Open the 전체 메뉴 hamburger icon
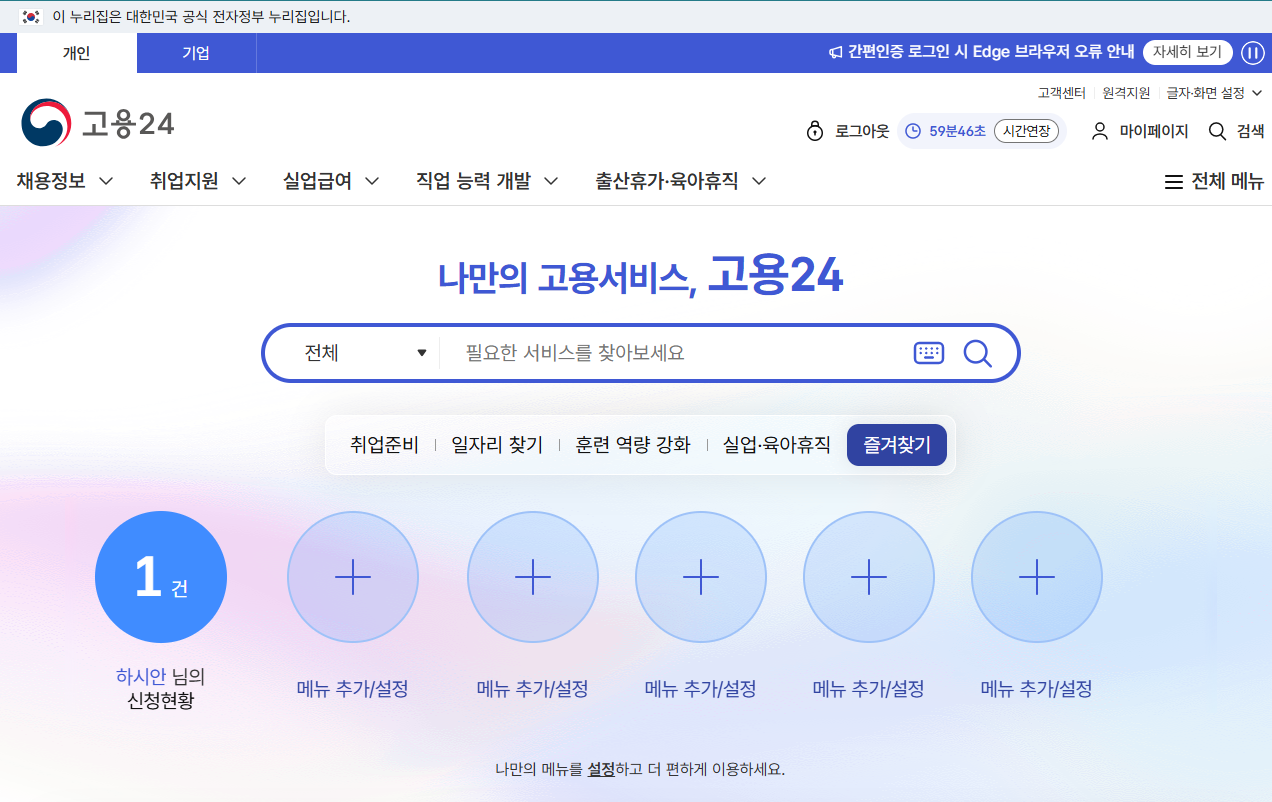This screenshot has height=802, width=1272. [x=1174, y=182]
